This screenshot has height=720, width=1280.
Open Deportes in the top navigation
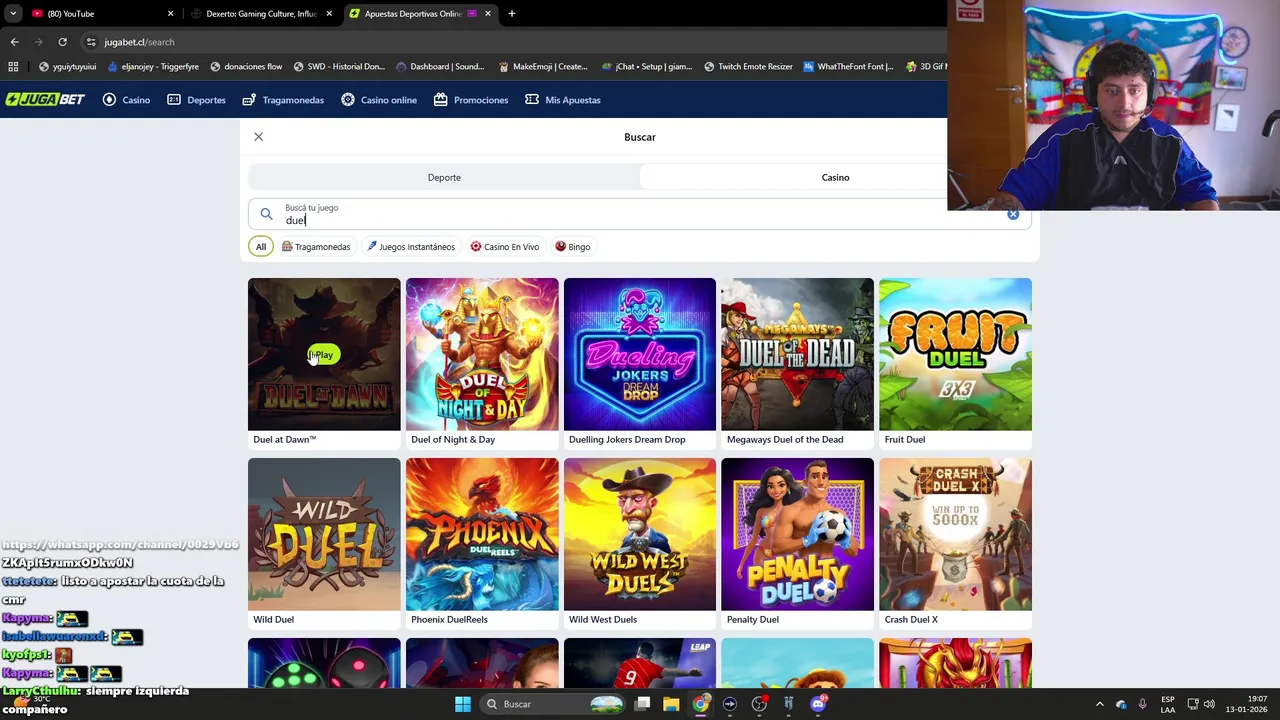coord(196,100)
